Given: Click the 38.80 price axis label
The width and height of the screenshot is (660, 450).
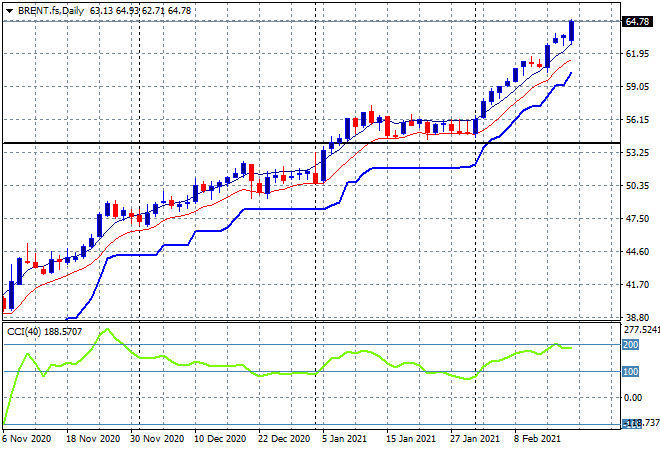Looking at the screenshot, I should [x=637, y=317].
